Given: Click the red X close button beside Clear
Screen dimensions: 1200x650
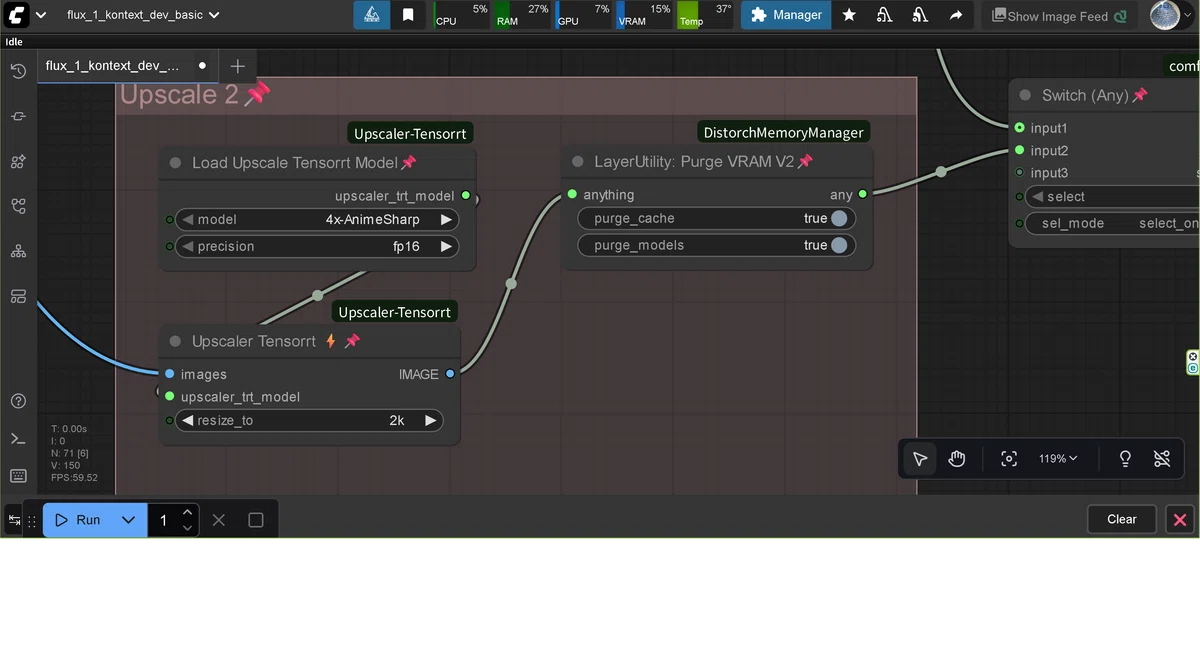Looking at the screenshot, I should [1180, 519].
